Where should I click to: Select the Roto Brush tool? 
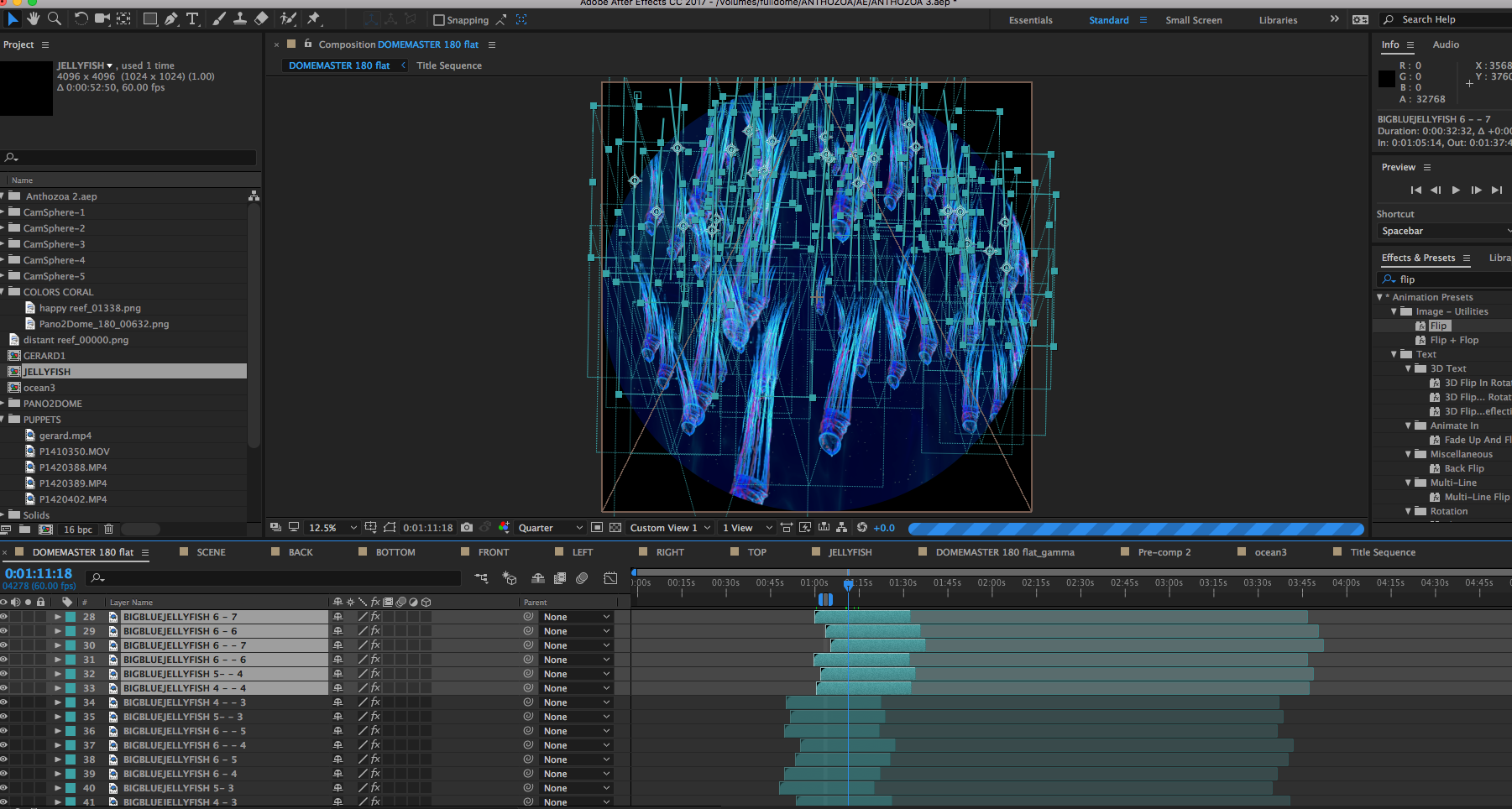(x=288, y=18)
